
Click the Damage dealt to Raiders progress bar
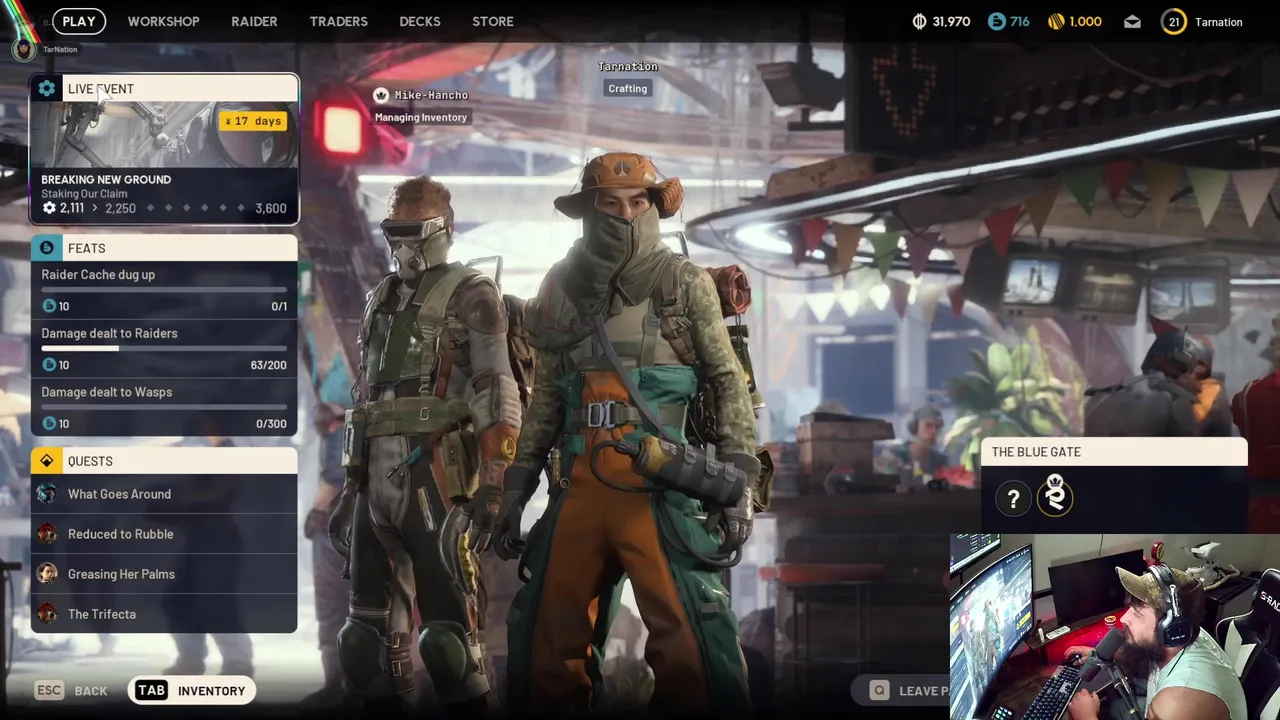(x=164, y=349)
